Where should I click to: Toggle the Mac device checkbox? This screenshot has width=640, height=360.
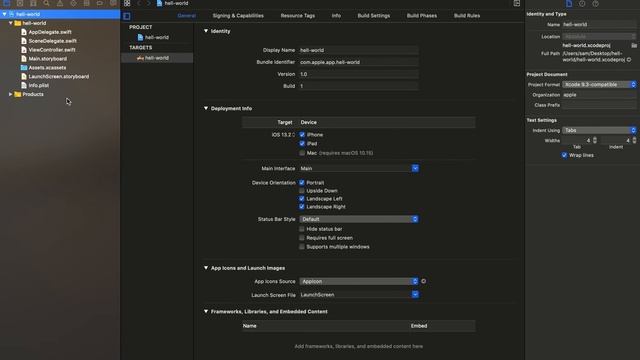tap(302, 153)
